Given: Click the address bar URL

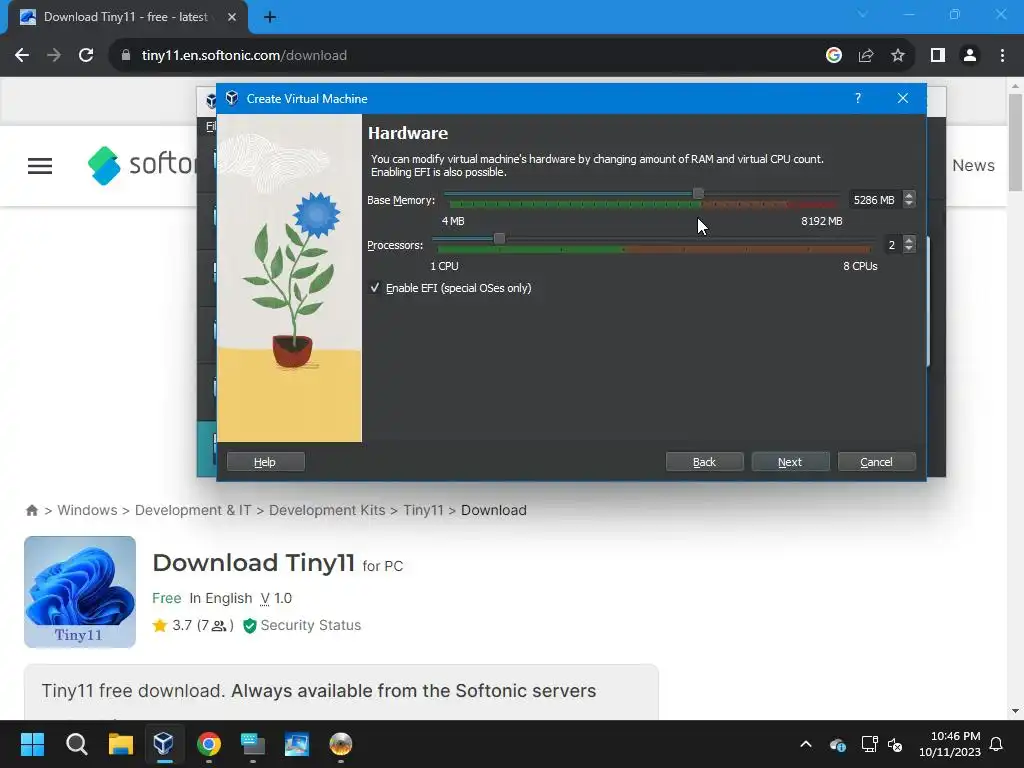Looking at the screenshot, I should click(244, 56).
